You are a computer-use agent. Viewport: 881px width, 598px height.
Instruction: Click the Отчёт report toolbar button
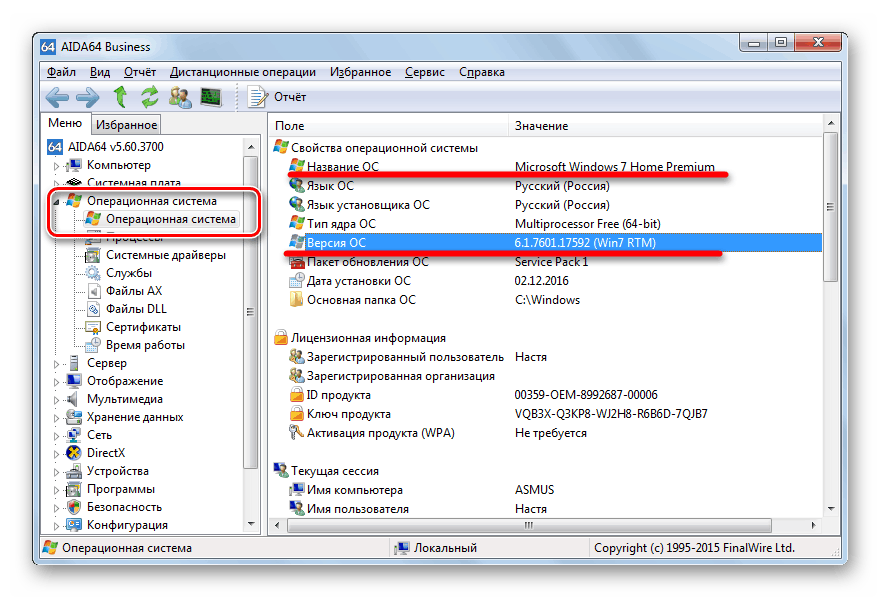pos(277,97)
